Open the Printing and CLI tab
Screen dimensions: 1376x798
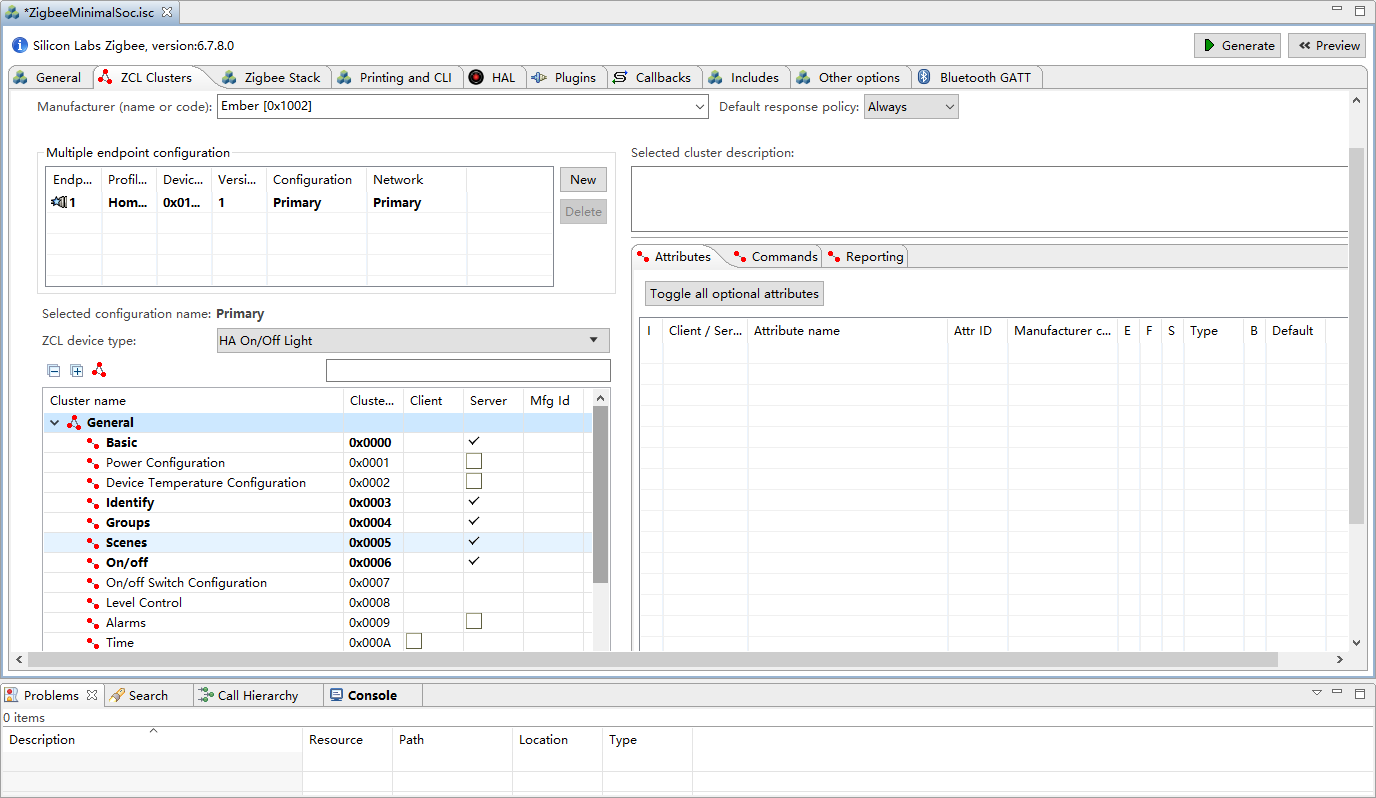(x=395, y=77)
